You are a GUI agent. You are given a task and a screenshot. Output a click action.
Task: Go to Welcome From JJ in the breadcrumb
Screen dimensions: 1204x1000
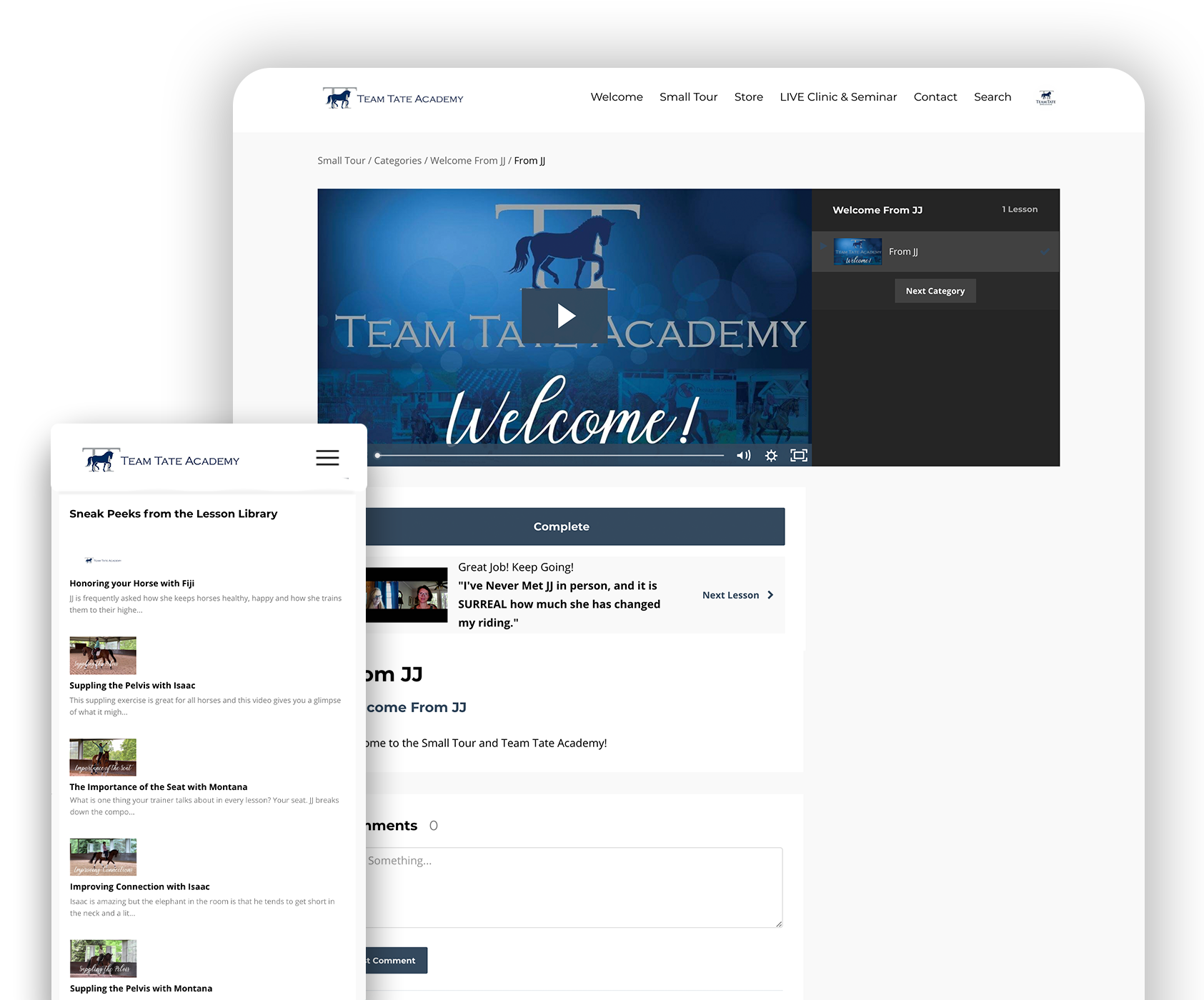click(467, 161)
